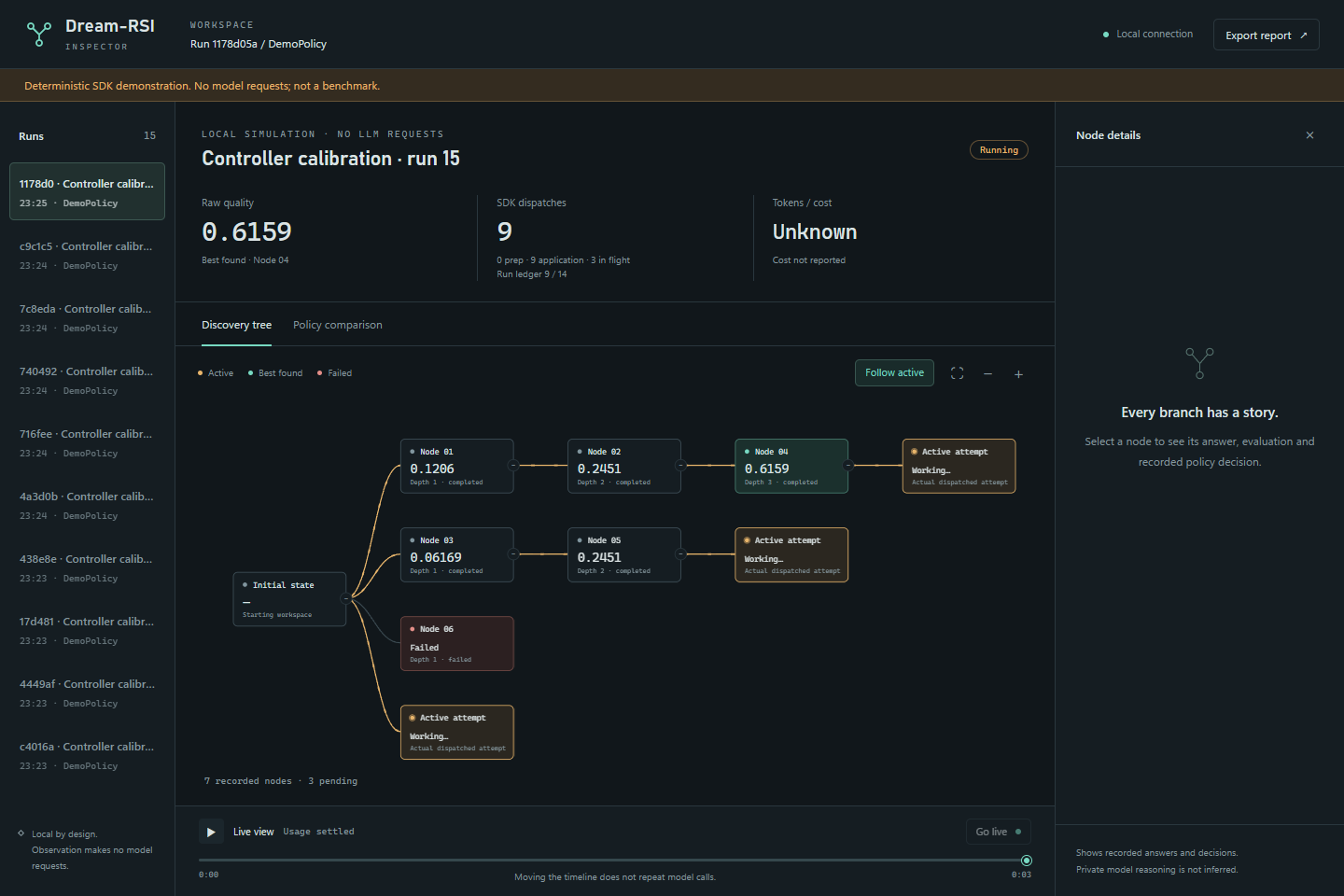
Task: Click the Dream-RSI branch logo icon
Action: coord(38,35)
